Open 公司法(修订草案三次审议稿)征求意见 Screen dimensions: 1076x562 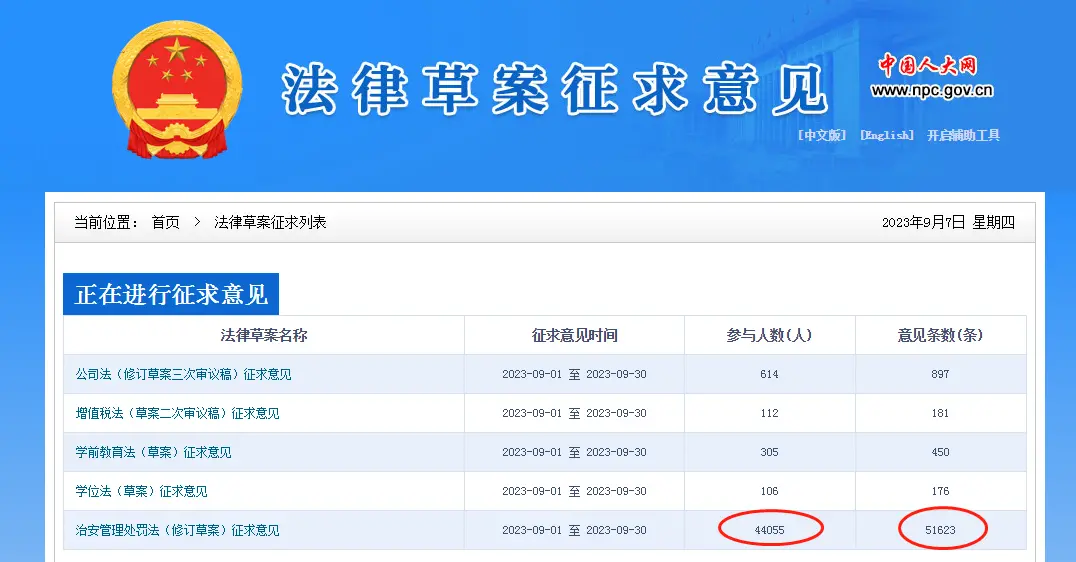tap(183, 374)
